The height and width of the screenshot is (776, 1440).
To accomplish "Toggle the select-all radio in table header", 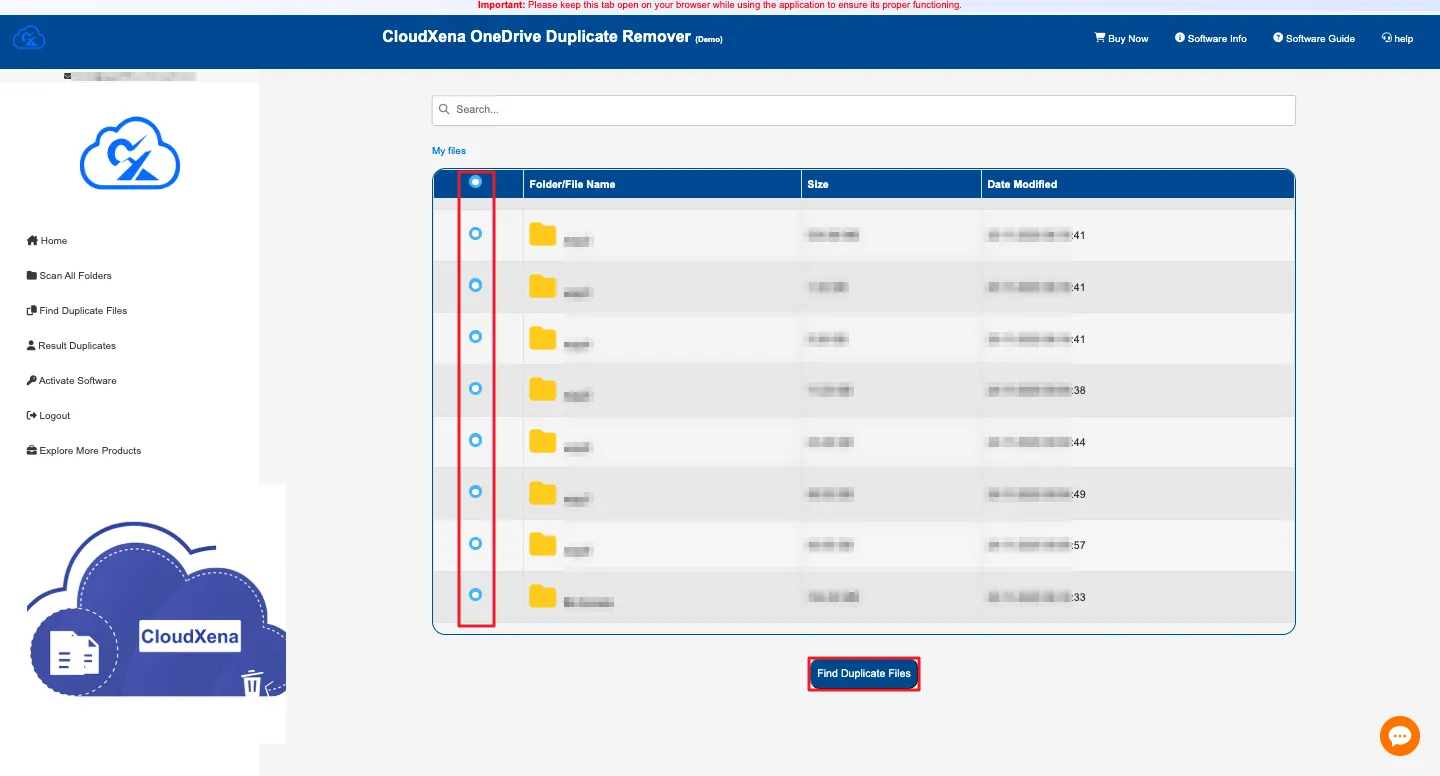I will click(475, 182).
